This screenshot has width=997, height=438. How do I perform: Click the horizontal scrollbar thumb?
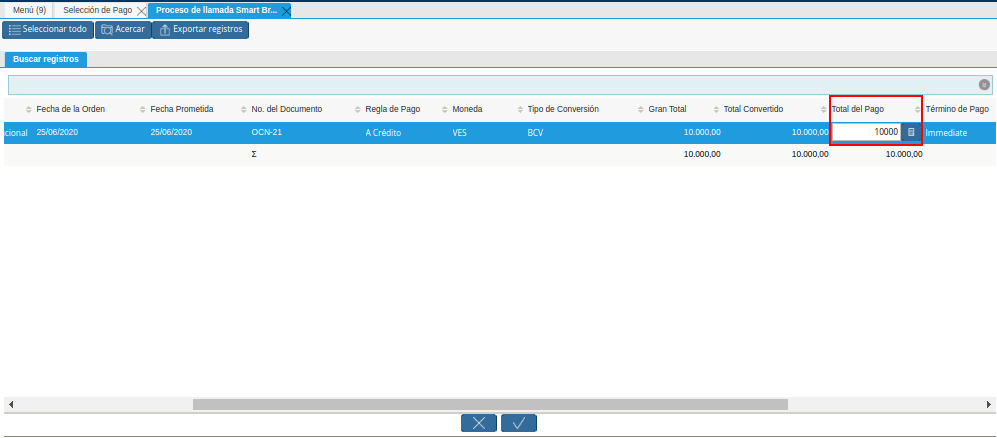click(490, 404)
